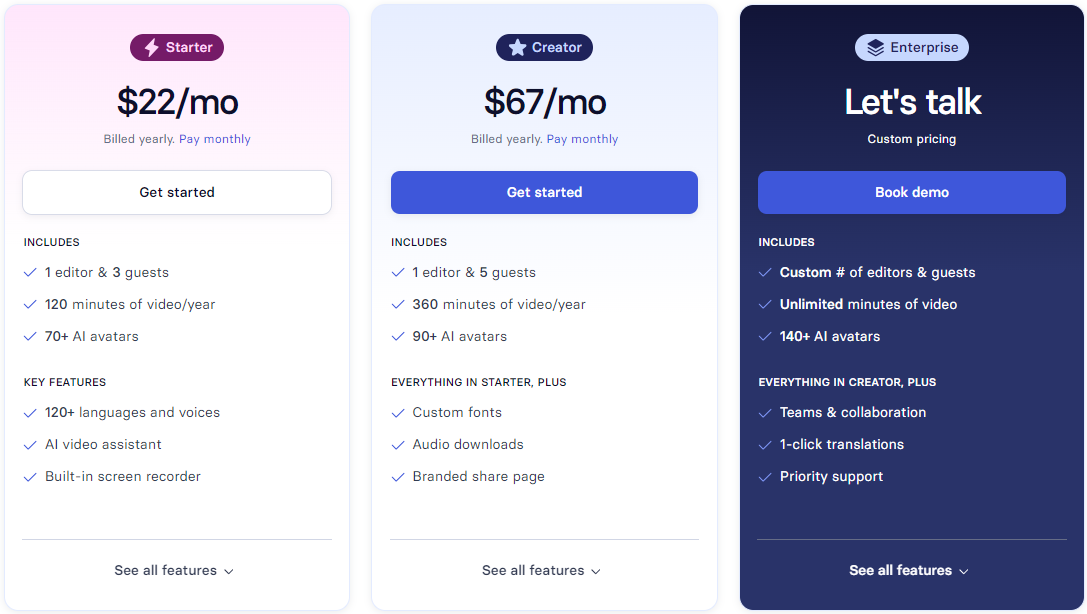Select the Enterprise plan badge

coord(911,47)
